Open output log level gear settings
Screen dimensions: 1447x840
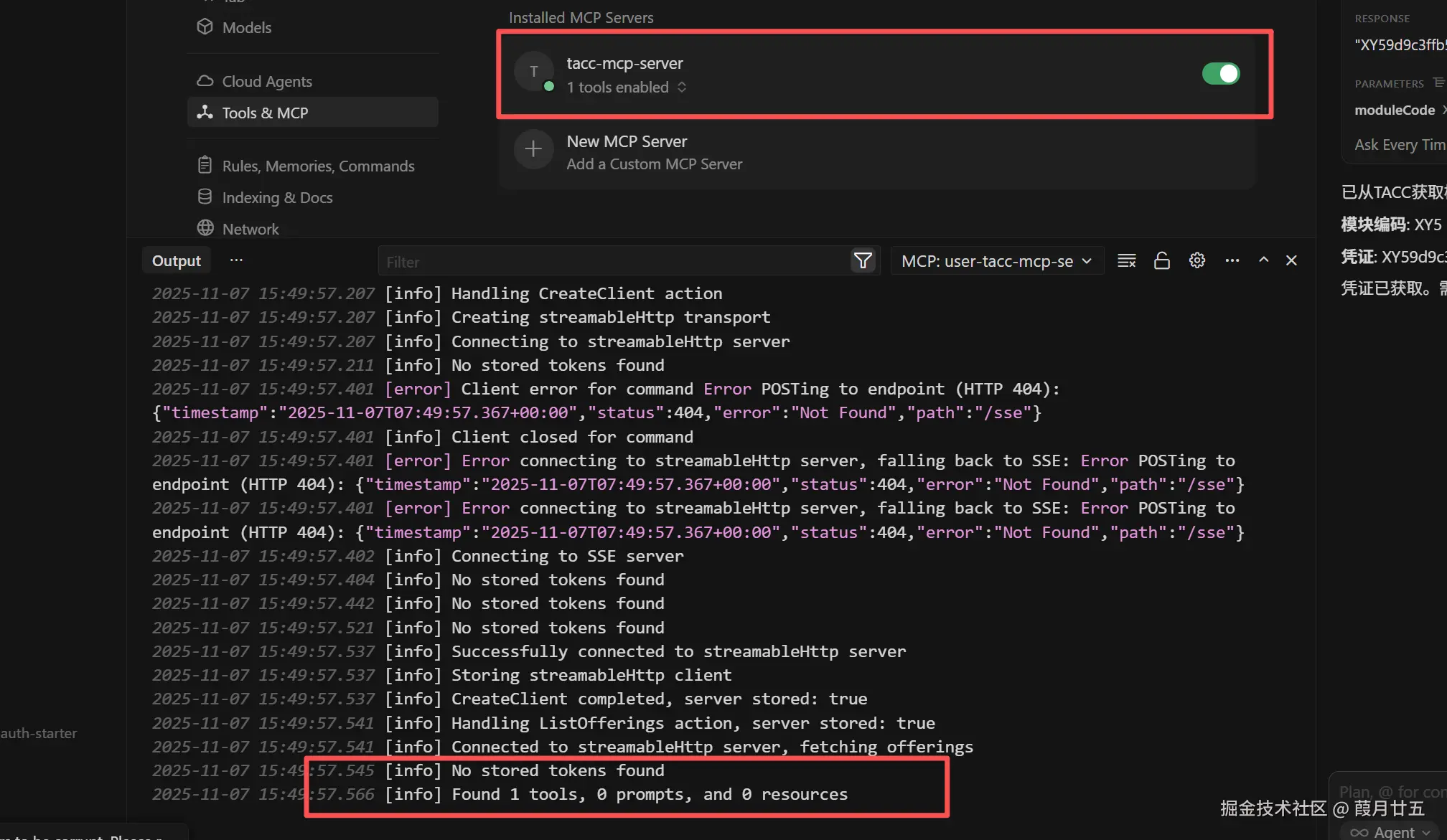pyautogui.click(x=1197, y=261)
